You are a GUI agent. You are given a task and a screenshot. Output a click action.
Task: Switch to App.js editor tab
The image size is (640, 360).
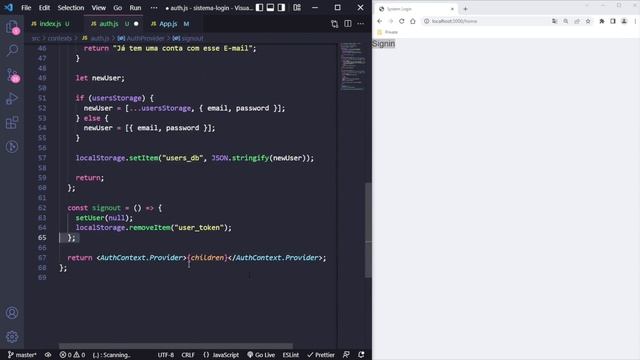pyautogui.click(x=169, y=24)
